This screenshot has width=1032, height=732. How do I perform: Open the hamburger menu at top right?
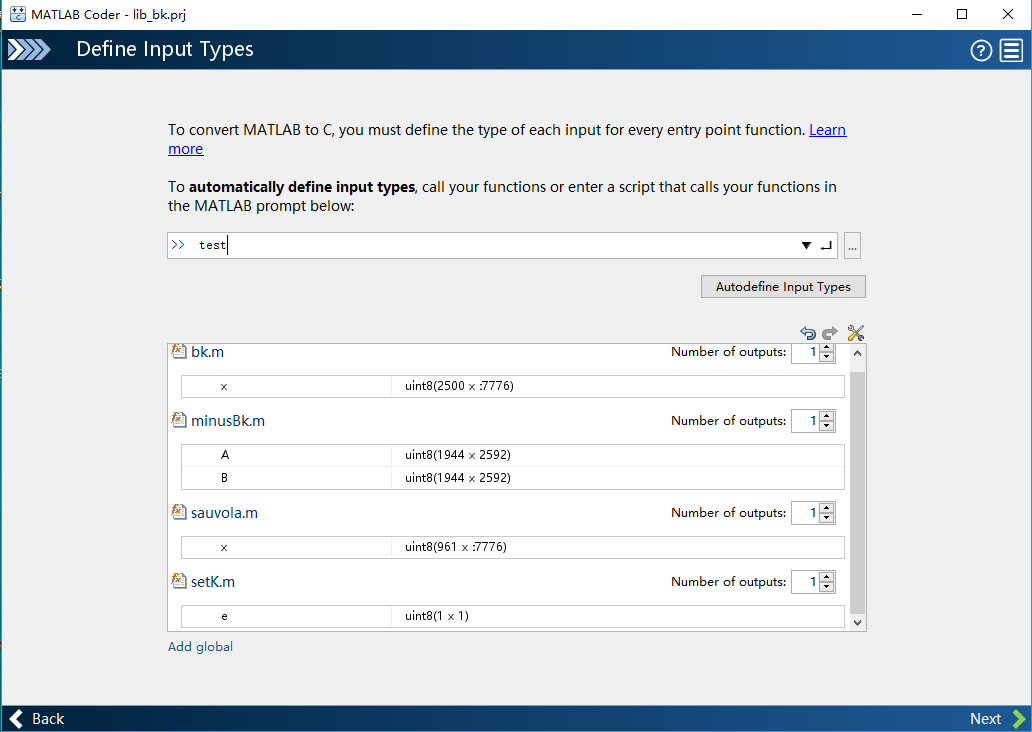(1012, 49)
